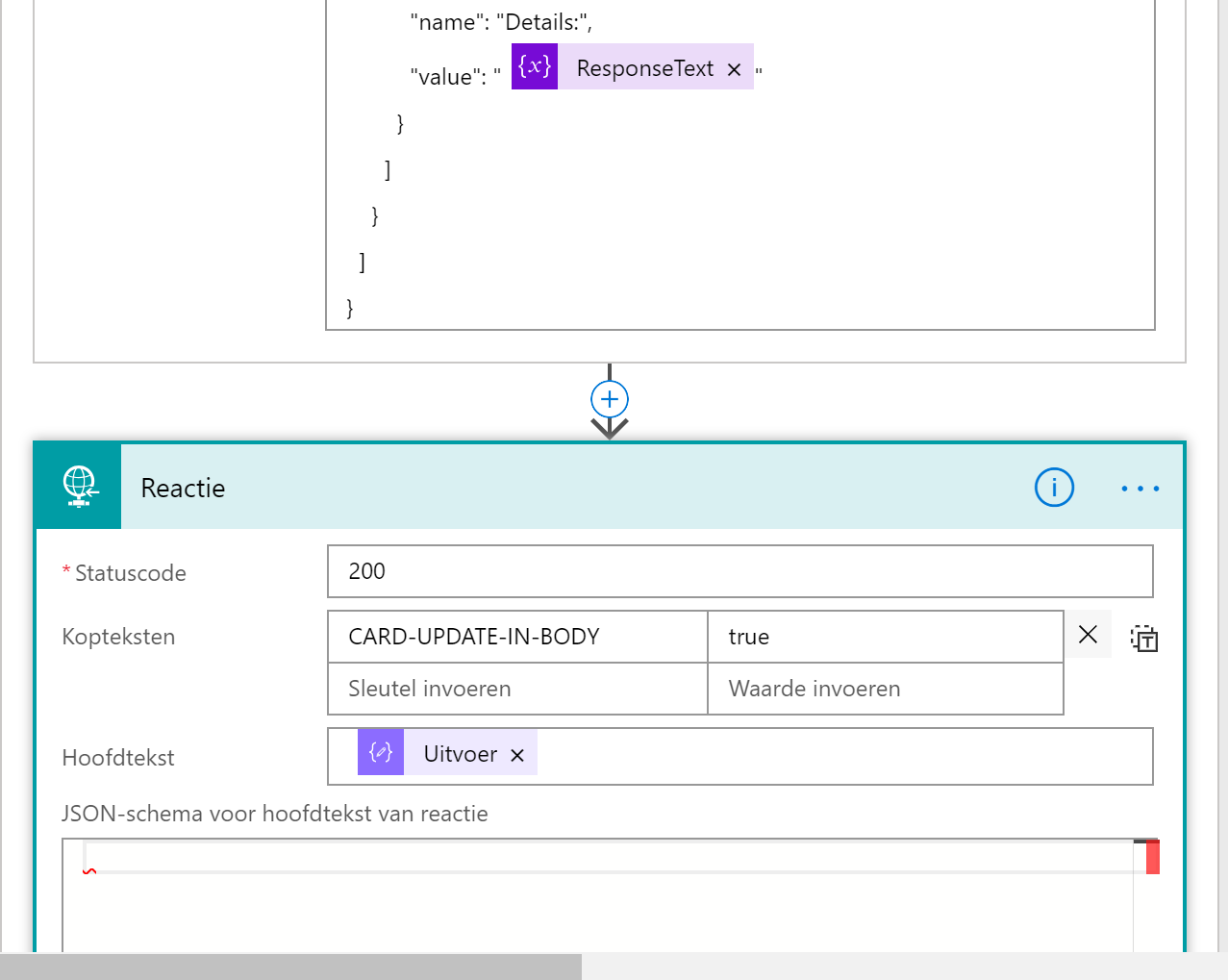Open the Reactie action info icon
This screenshot has height=980, width=1228.
pyautogui.click(x=1054, y=488)
